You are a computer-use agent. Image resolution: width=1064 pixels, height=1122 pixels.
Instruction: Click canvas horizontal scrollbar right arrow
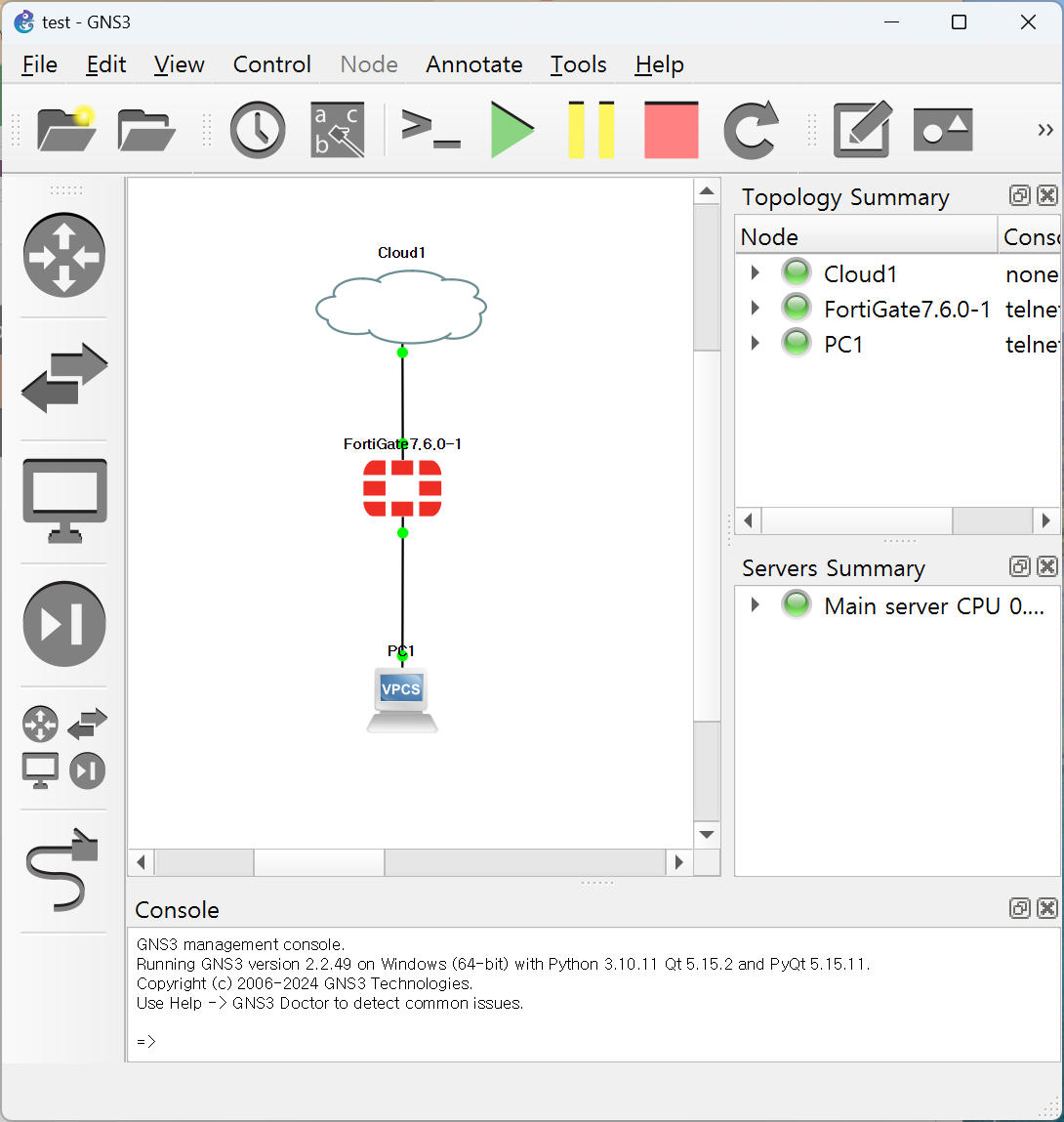(x=679, y=862)
